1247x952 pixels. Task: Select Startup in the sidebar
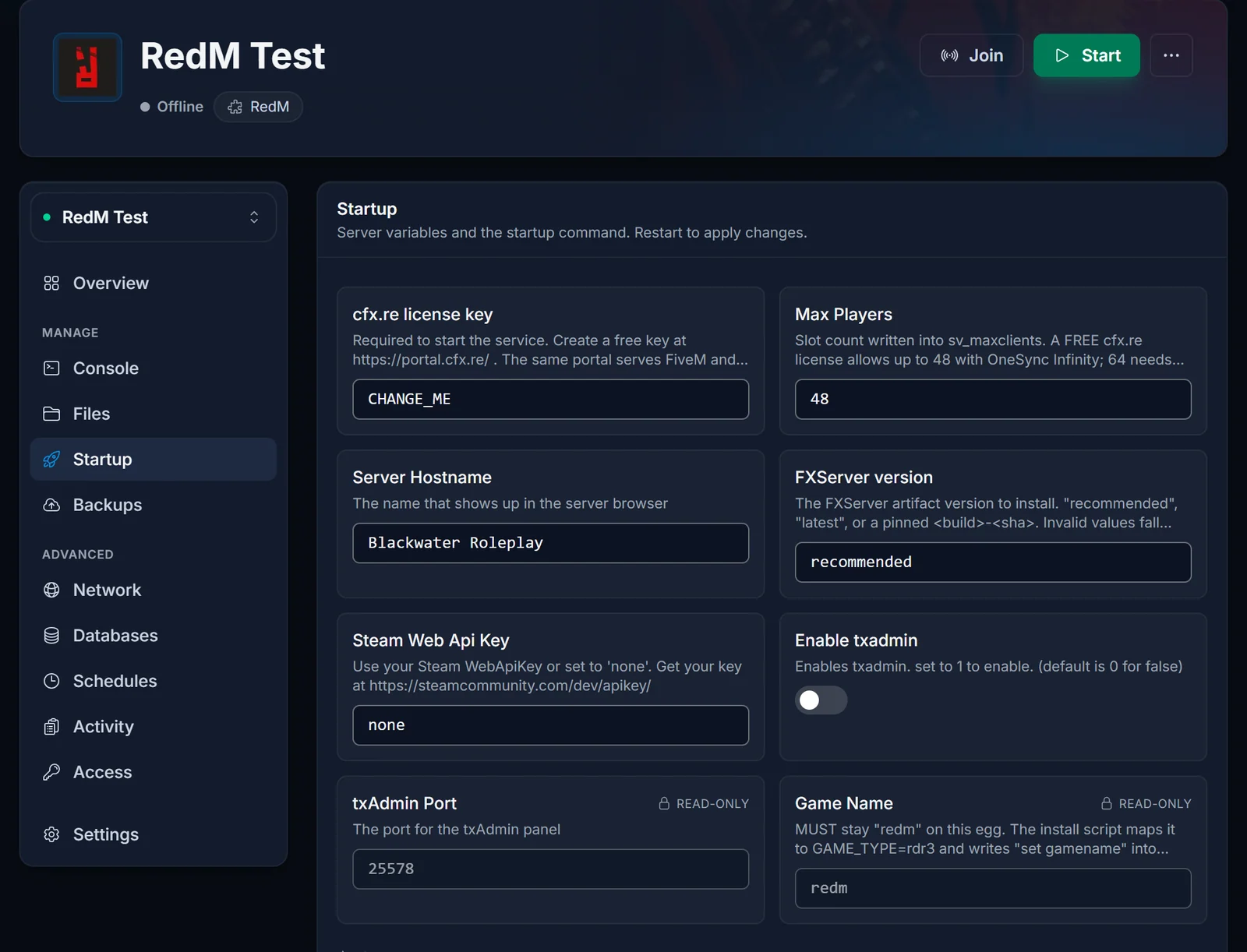point(154,460)
